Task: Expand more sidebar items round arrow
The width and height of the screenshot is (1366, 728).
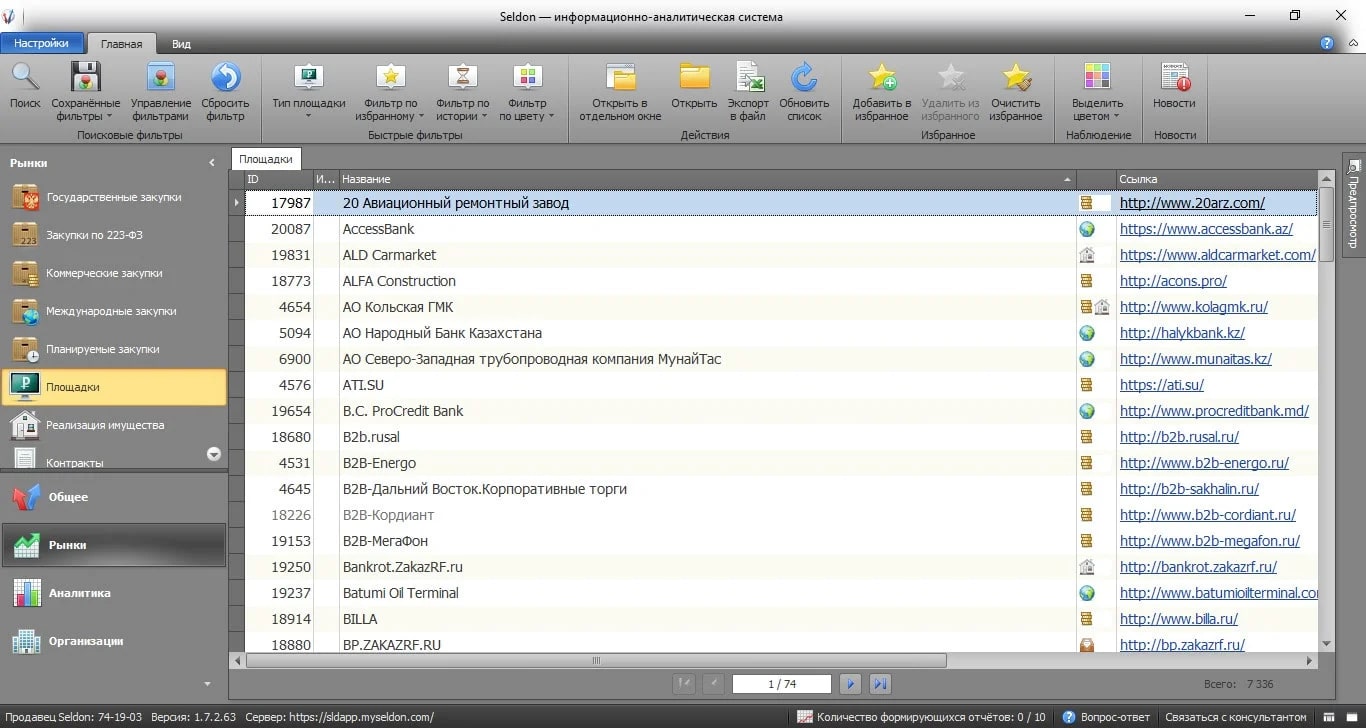Action: click(x=213, y=454)
